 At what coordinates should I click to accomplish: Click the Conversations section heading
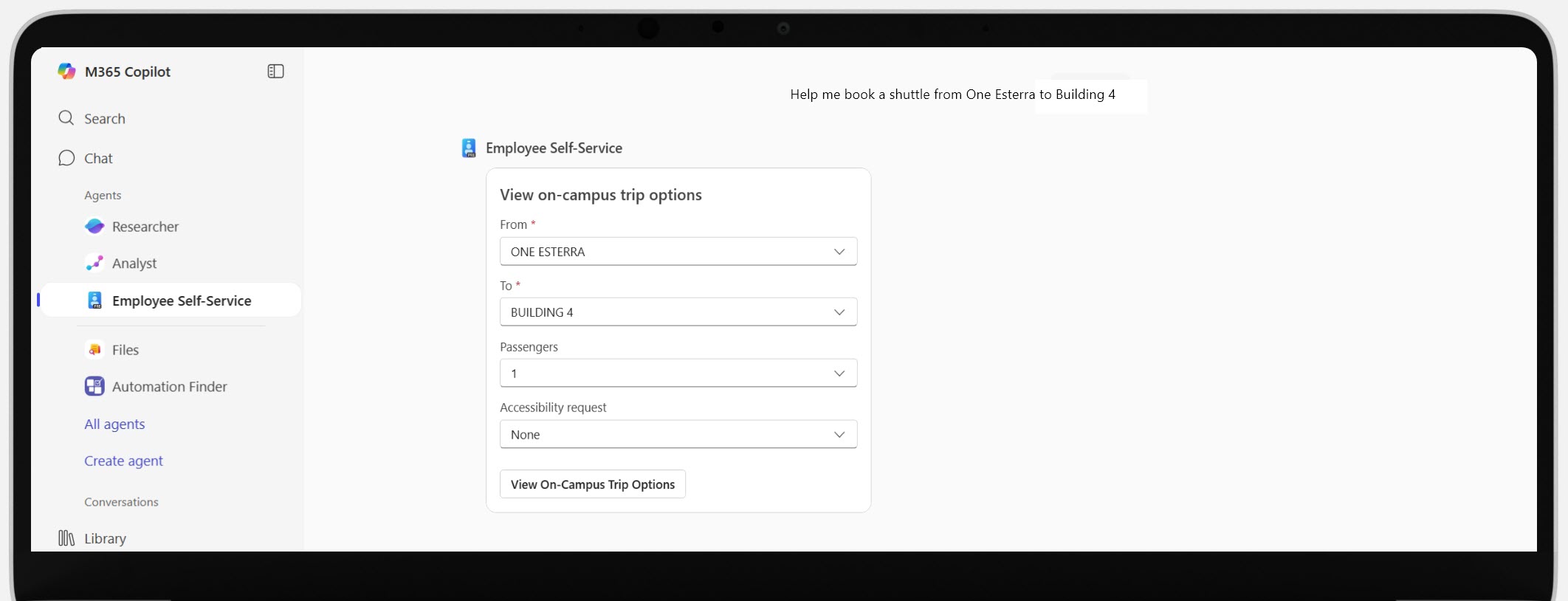click(121, 502)
